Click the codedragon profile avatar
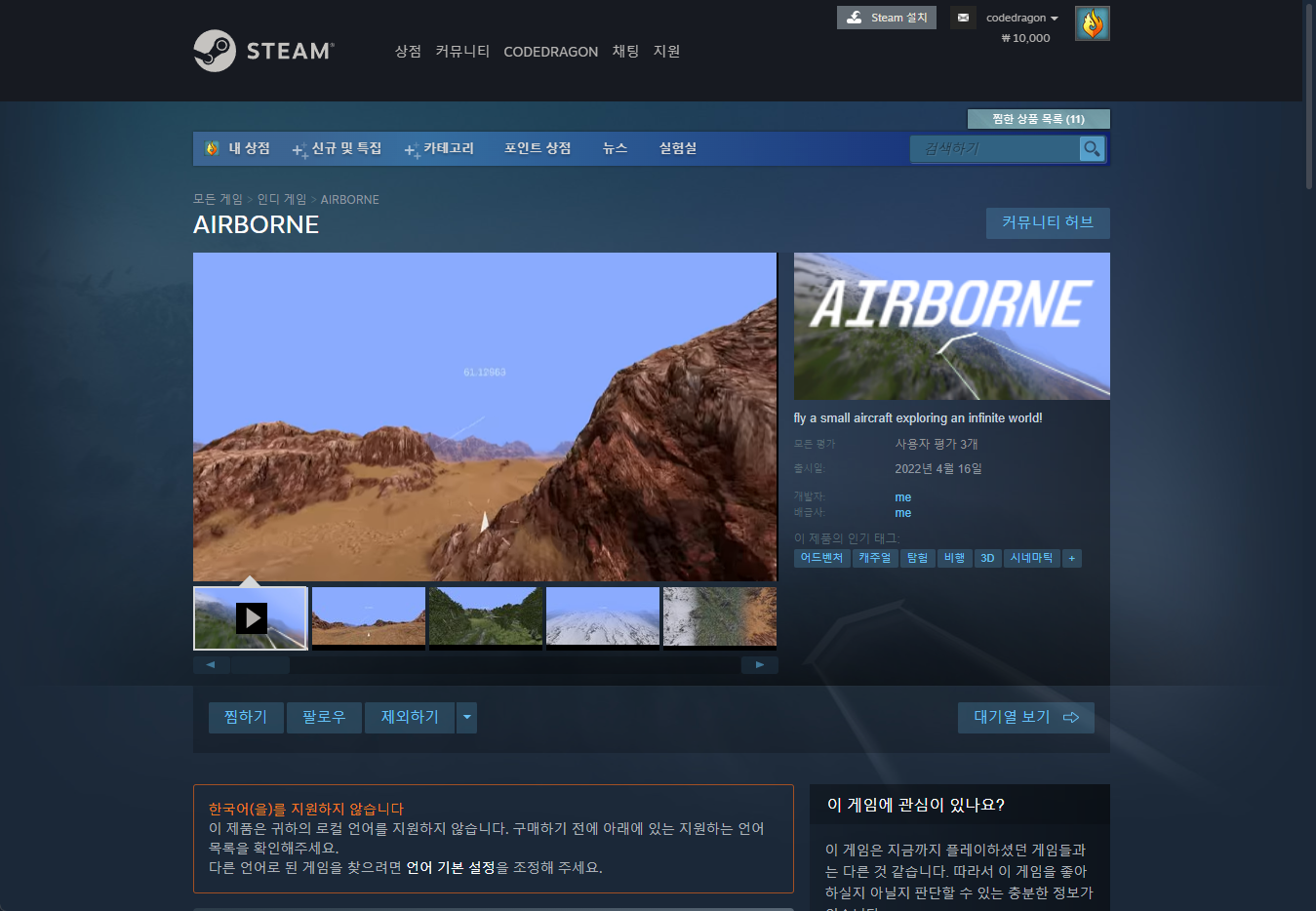The image size is (1316, 911). click(x=1092, y=23)
